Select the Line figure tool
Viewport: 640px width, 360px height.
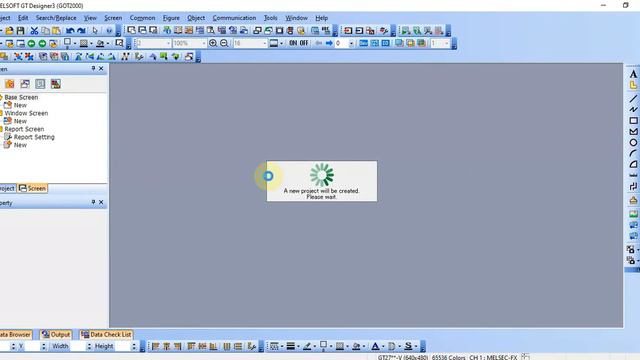(x=633, y=98)
